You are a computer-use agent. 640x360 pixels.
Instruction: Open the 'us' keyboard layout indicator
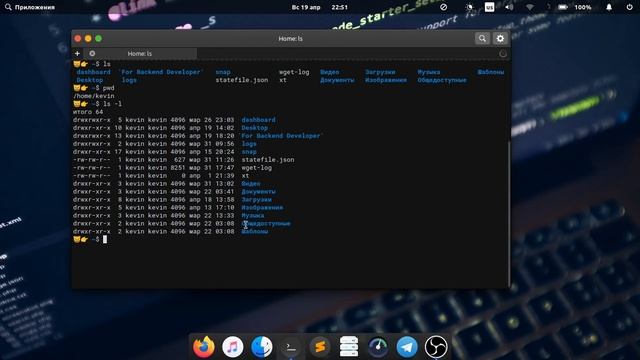pyautogui.click(x=489, y=7)
